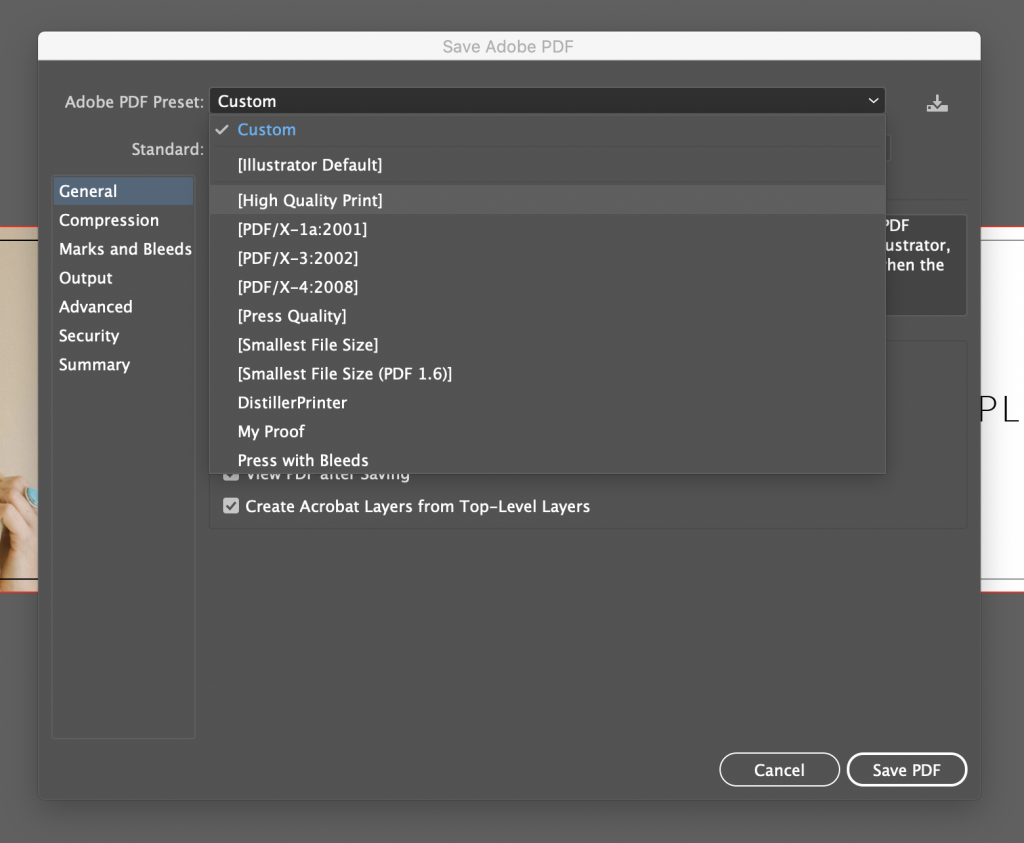Viewport: 1024px width, 843px height.
Task: Select the Custom preset option
Action: pyautogui.click(x=547, y=130)
